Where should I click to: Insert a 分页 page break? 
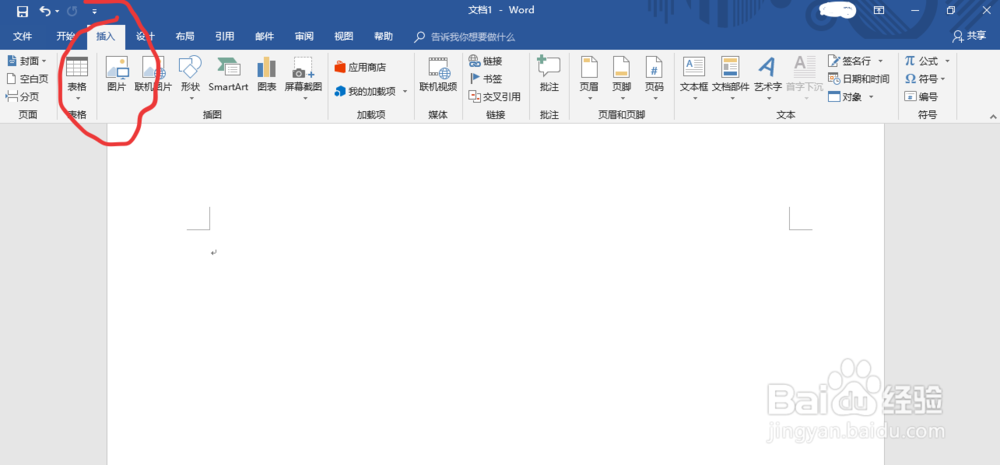click(x=22, y=96)
